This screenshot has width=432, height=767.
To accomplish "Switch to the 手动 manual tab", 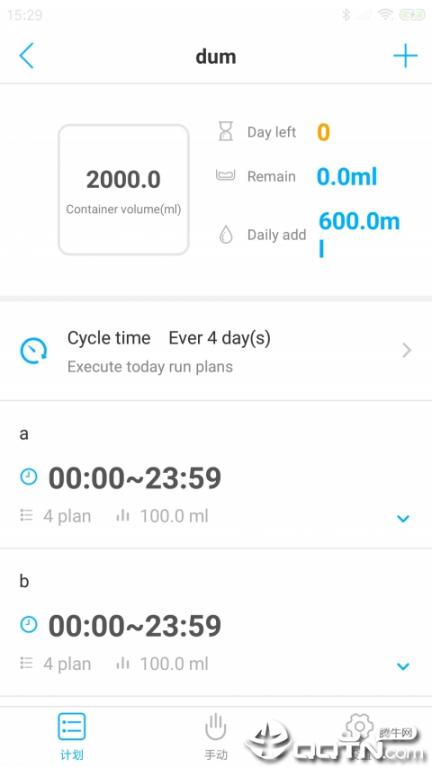I will click(x=215, y=736).
